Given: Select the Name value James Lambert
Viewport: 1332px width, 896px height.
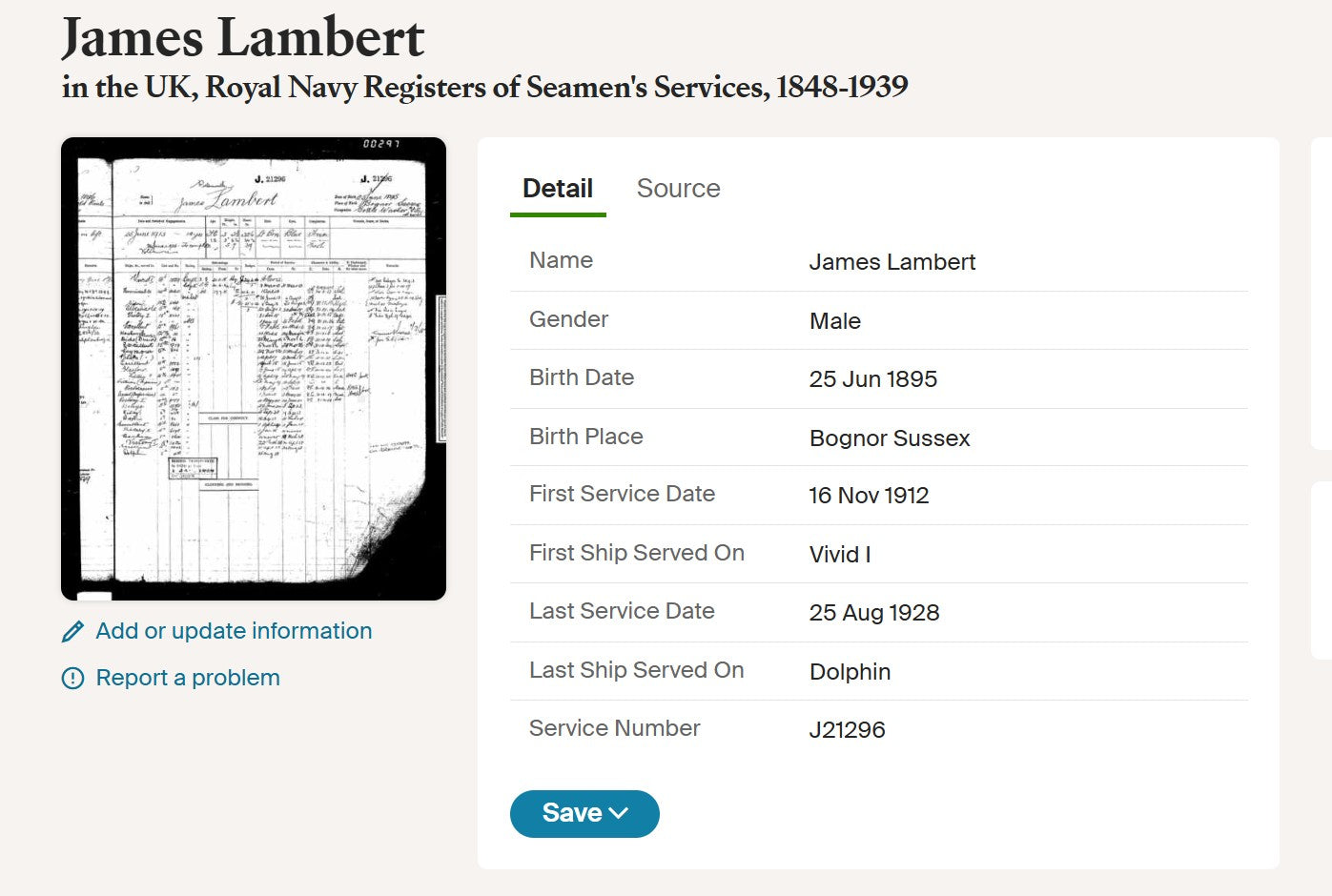Looking at the screenshot, I should [x=891, y=262].
